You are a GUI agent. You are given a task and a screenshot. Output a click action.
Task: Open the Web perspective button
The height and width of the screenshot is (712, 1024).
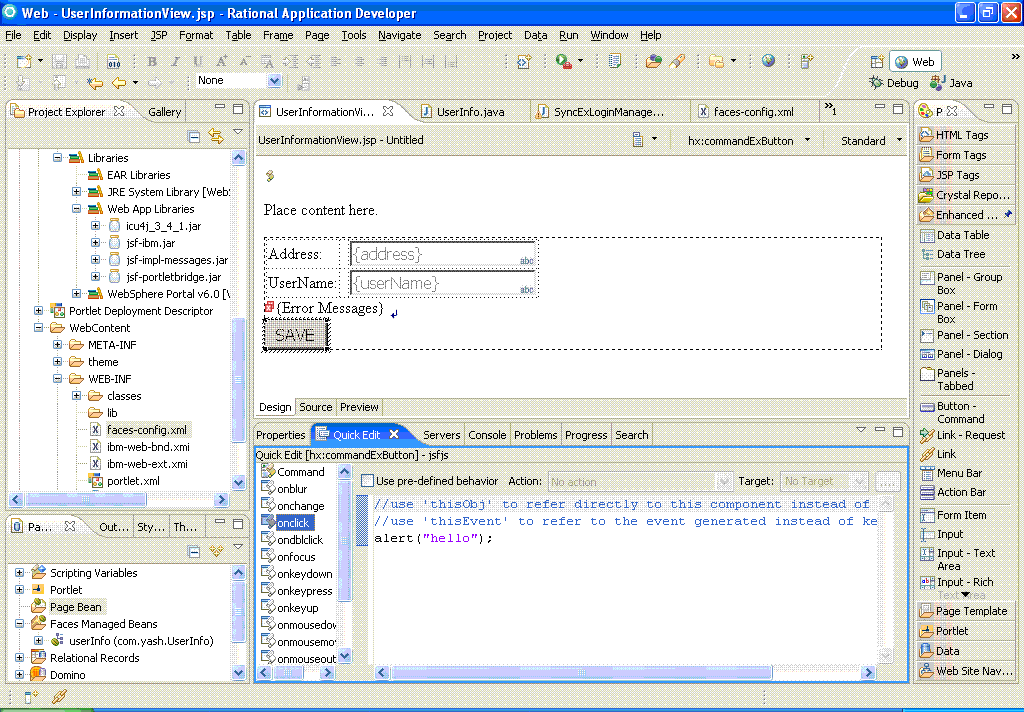[915, 61]
